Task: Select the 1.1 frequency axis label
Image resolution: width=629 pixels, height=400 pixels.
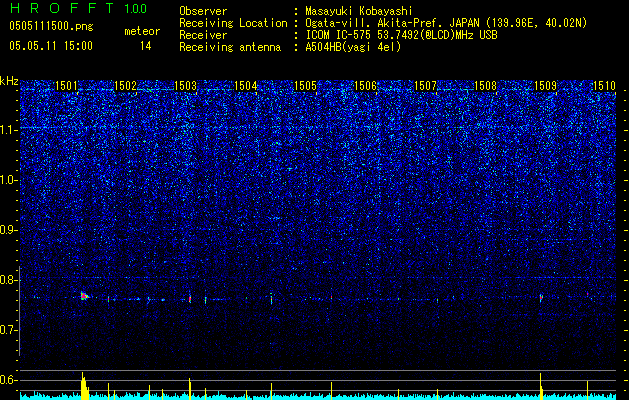Action: point(8,130)
